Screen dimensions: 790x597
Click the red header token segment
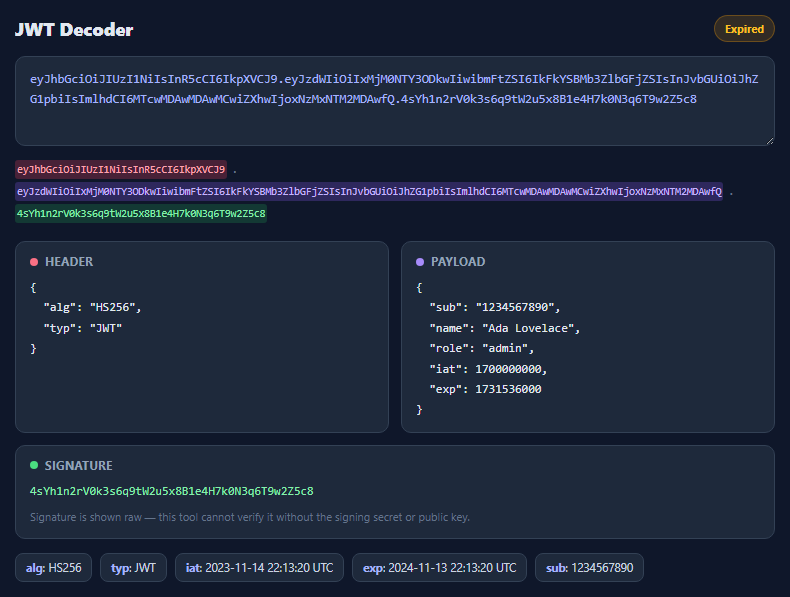121,169
